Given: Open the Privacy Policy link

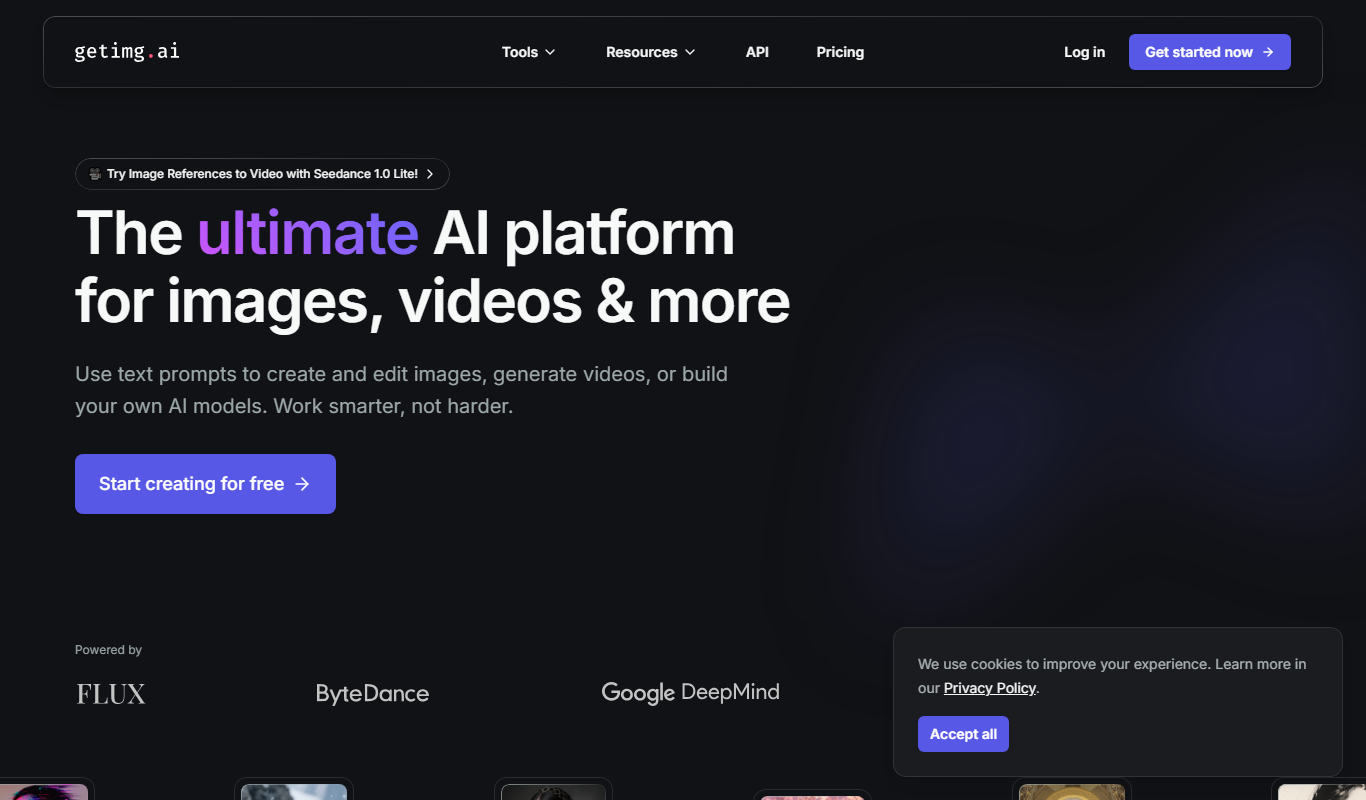Looking at the screenshot, I should [x=990, y=688].
